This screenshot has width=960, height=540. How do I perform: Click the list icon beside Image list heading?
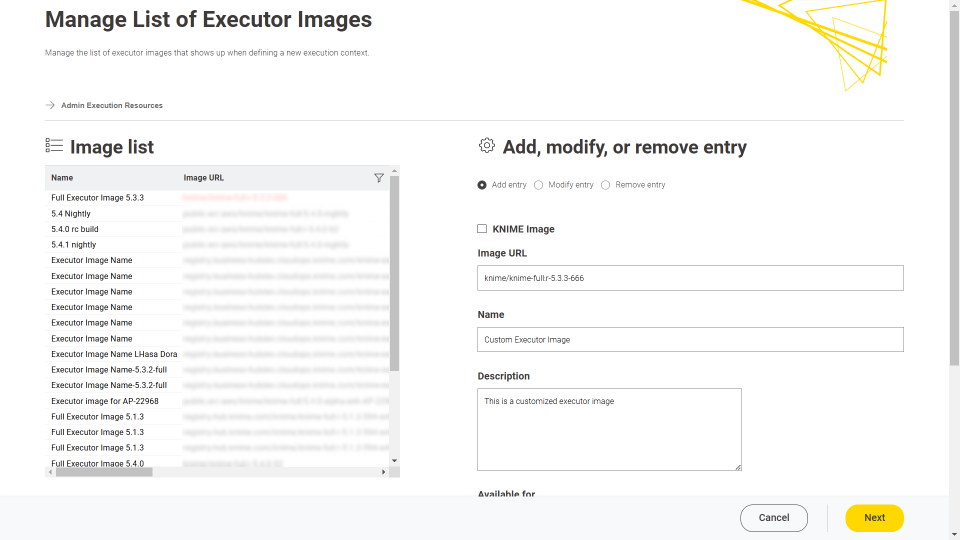[x=54, y=146]
